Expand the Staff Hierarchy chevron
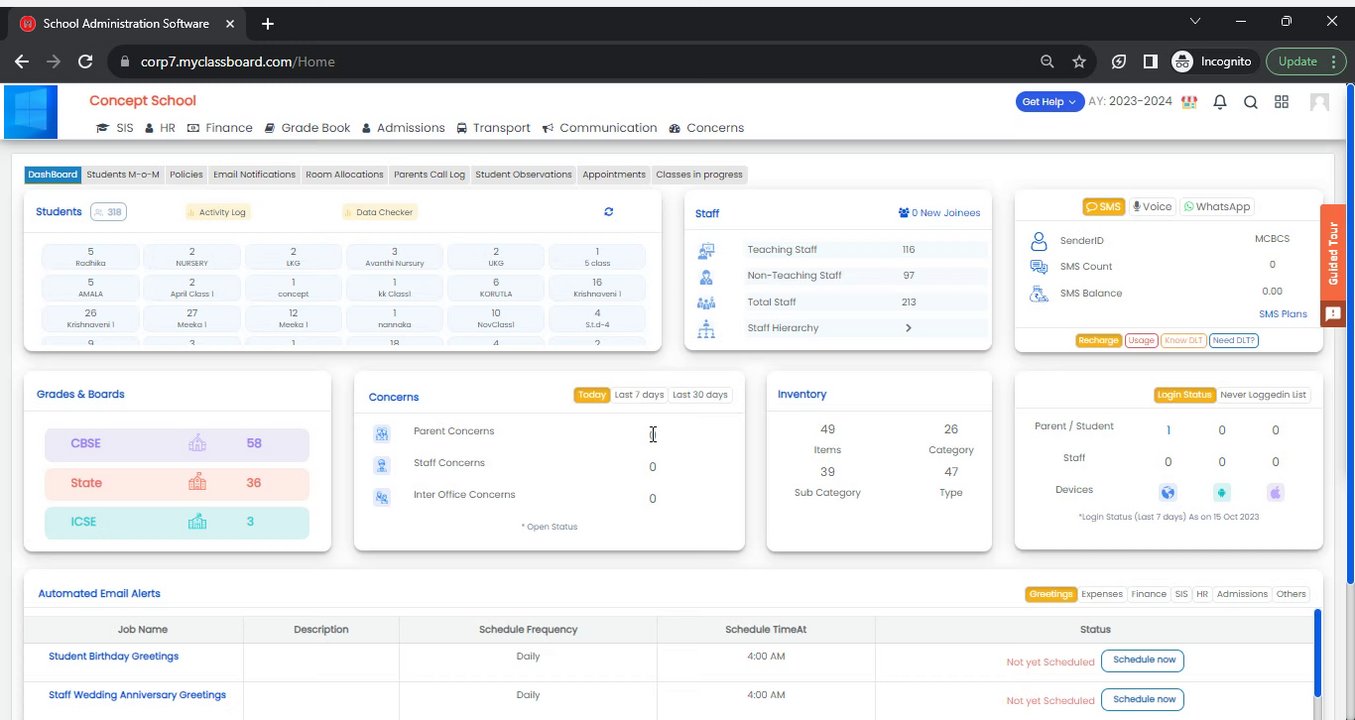 coord(908,328)
